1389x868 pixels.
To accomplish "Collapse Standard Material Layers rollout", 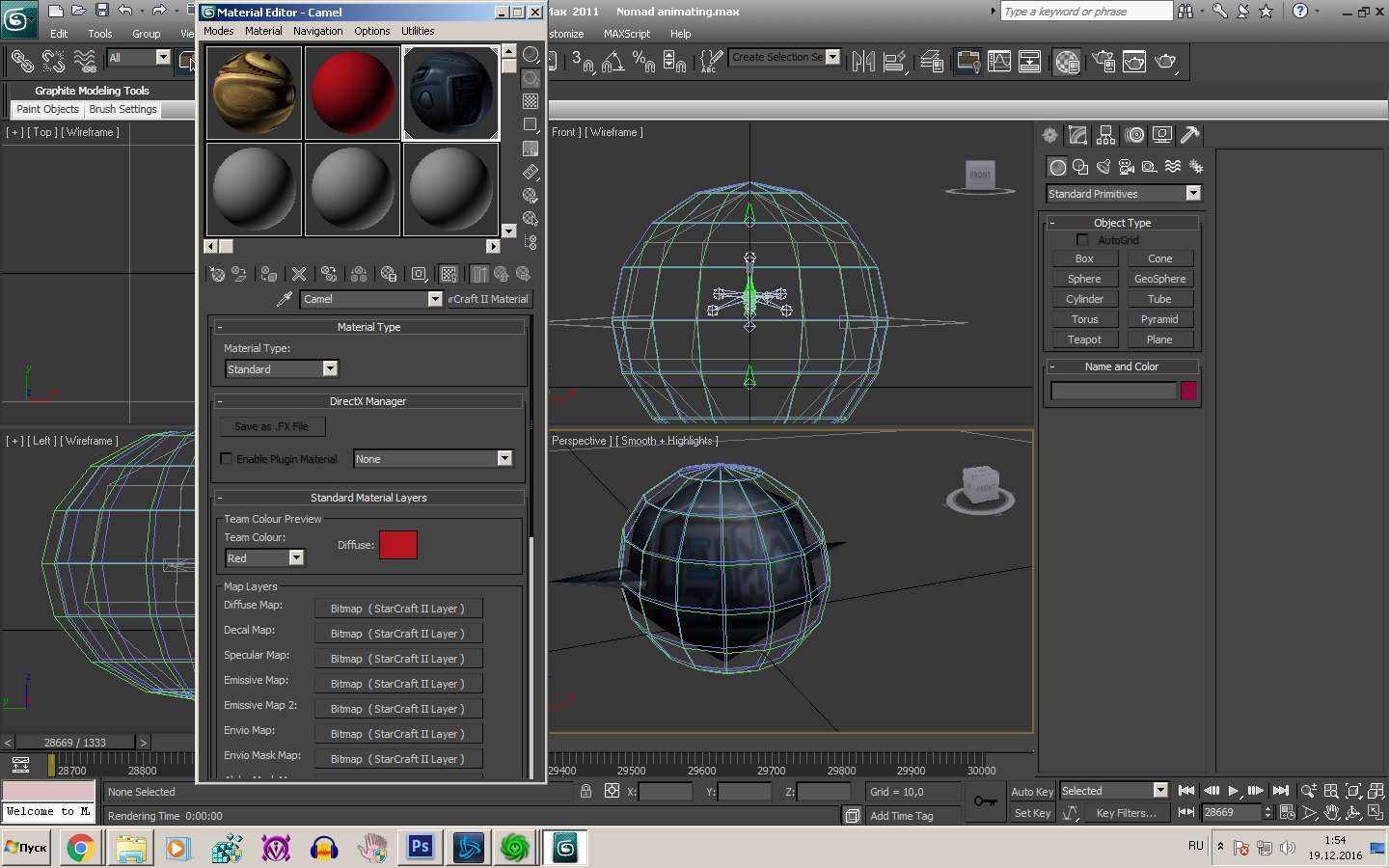I will tap(368, 498).
